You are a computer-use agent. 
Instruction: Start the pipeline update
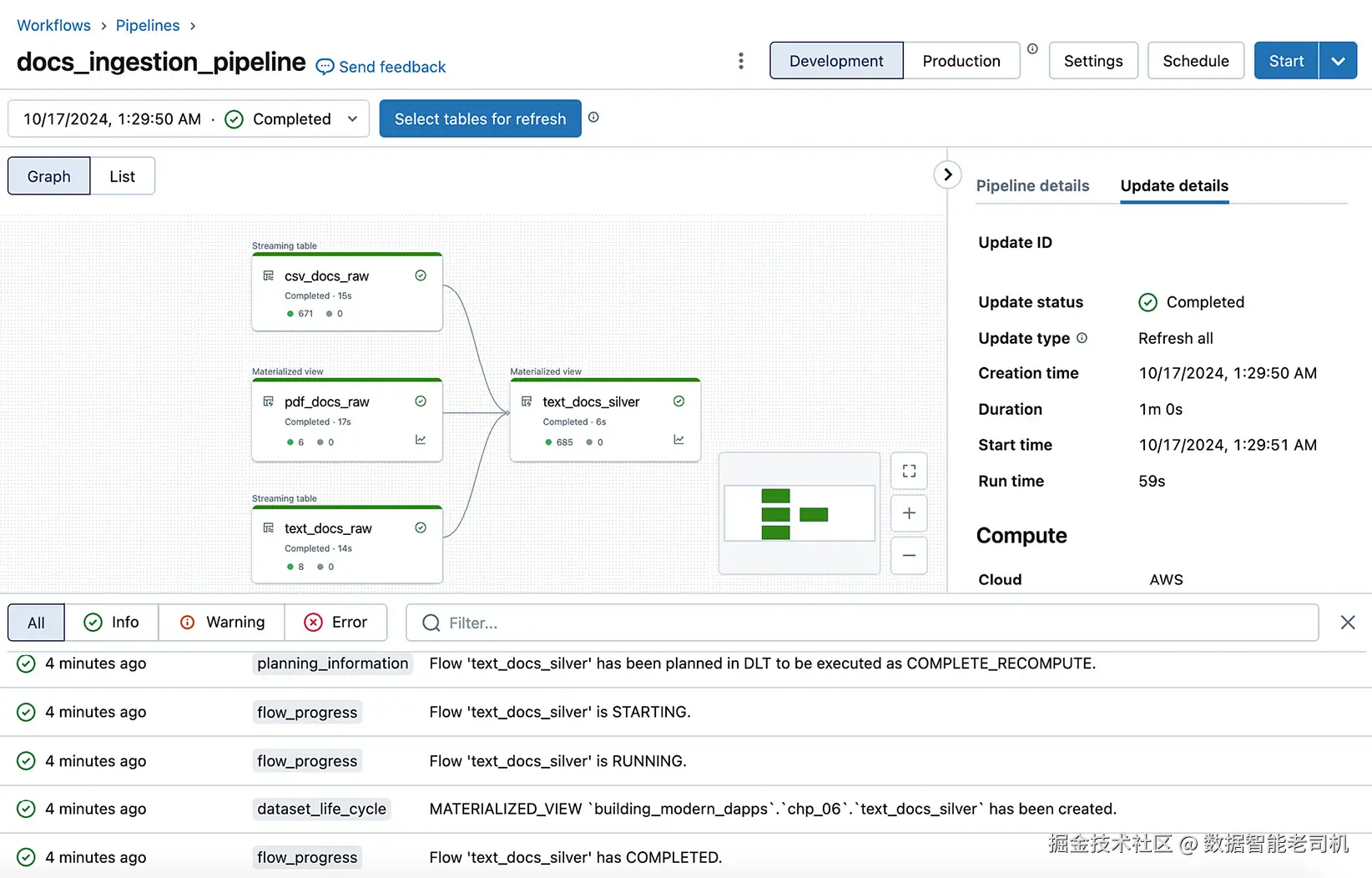1286,61
